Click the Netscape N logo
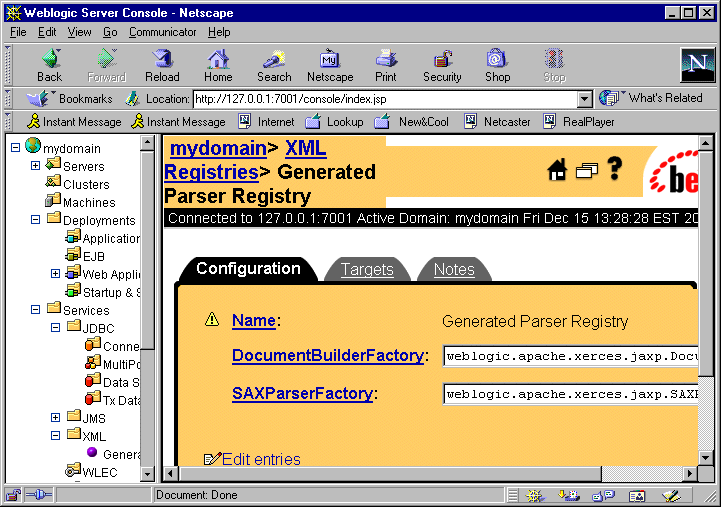721x507 pixels. [x=698, y=65]
